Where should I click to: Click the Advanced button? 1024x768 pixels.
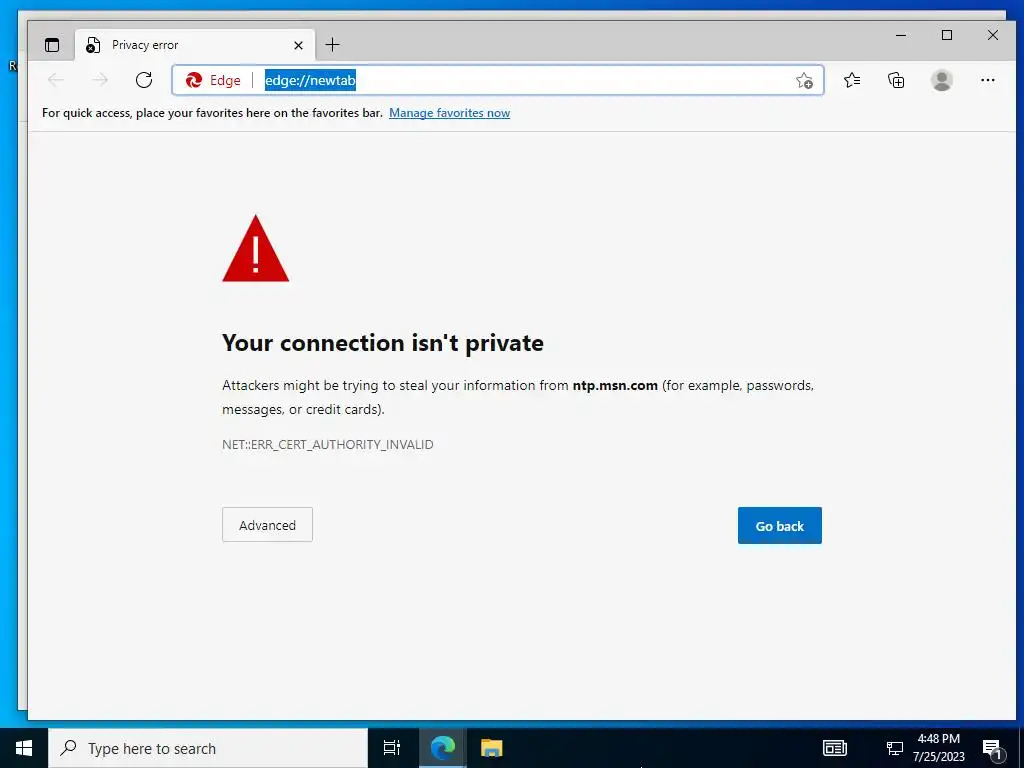[x=267, y=525]
